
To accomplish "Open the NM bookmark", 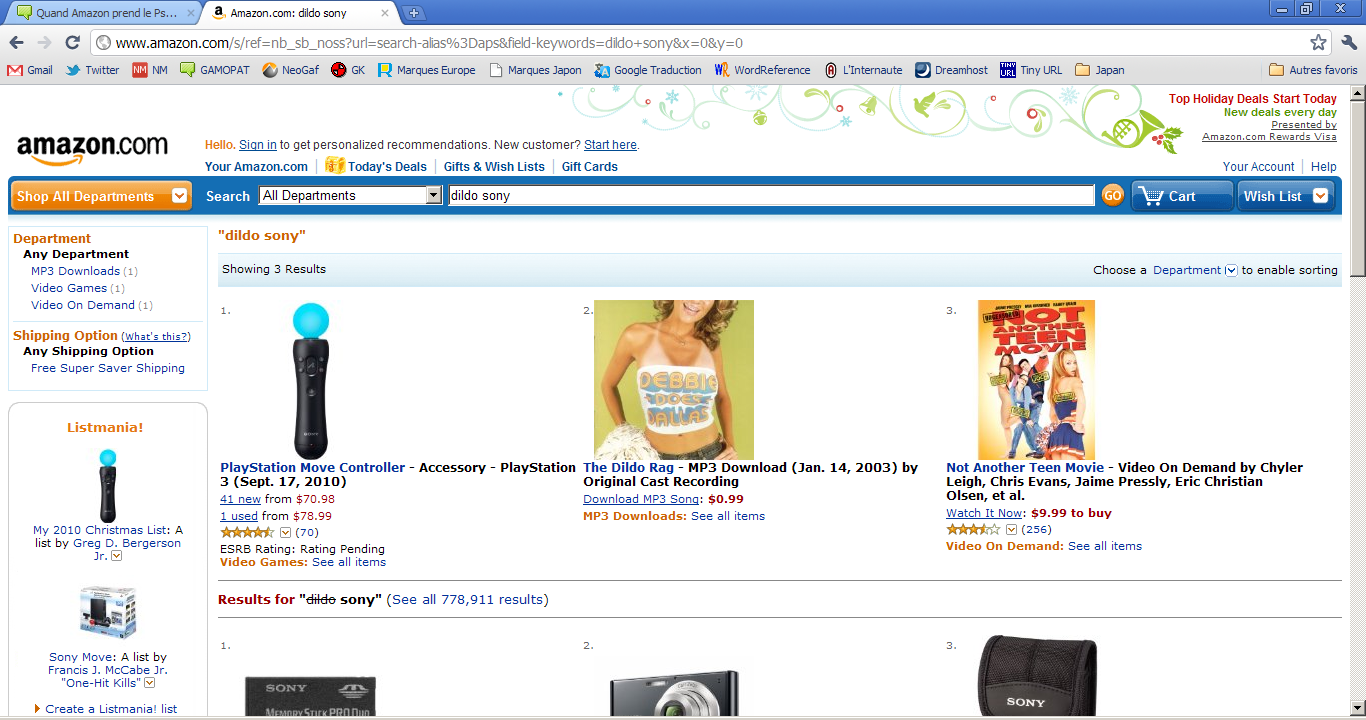I will tap(150, 70).
